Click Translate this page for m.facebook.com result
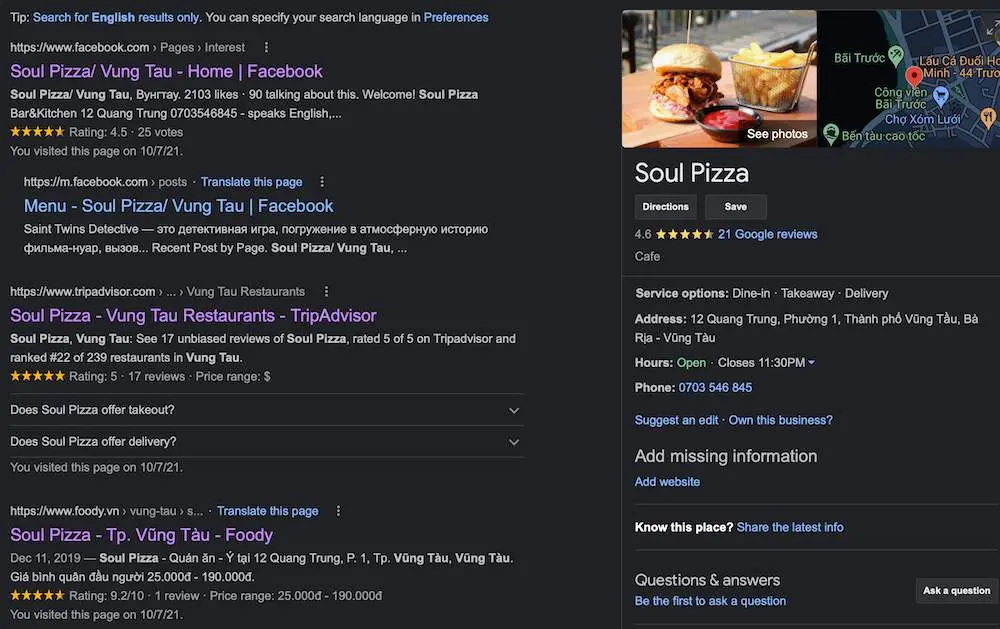This screenshot has height=629, width=1000. (251, 182)
